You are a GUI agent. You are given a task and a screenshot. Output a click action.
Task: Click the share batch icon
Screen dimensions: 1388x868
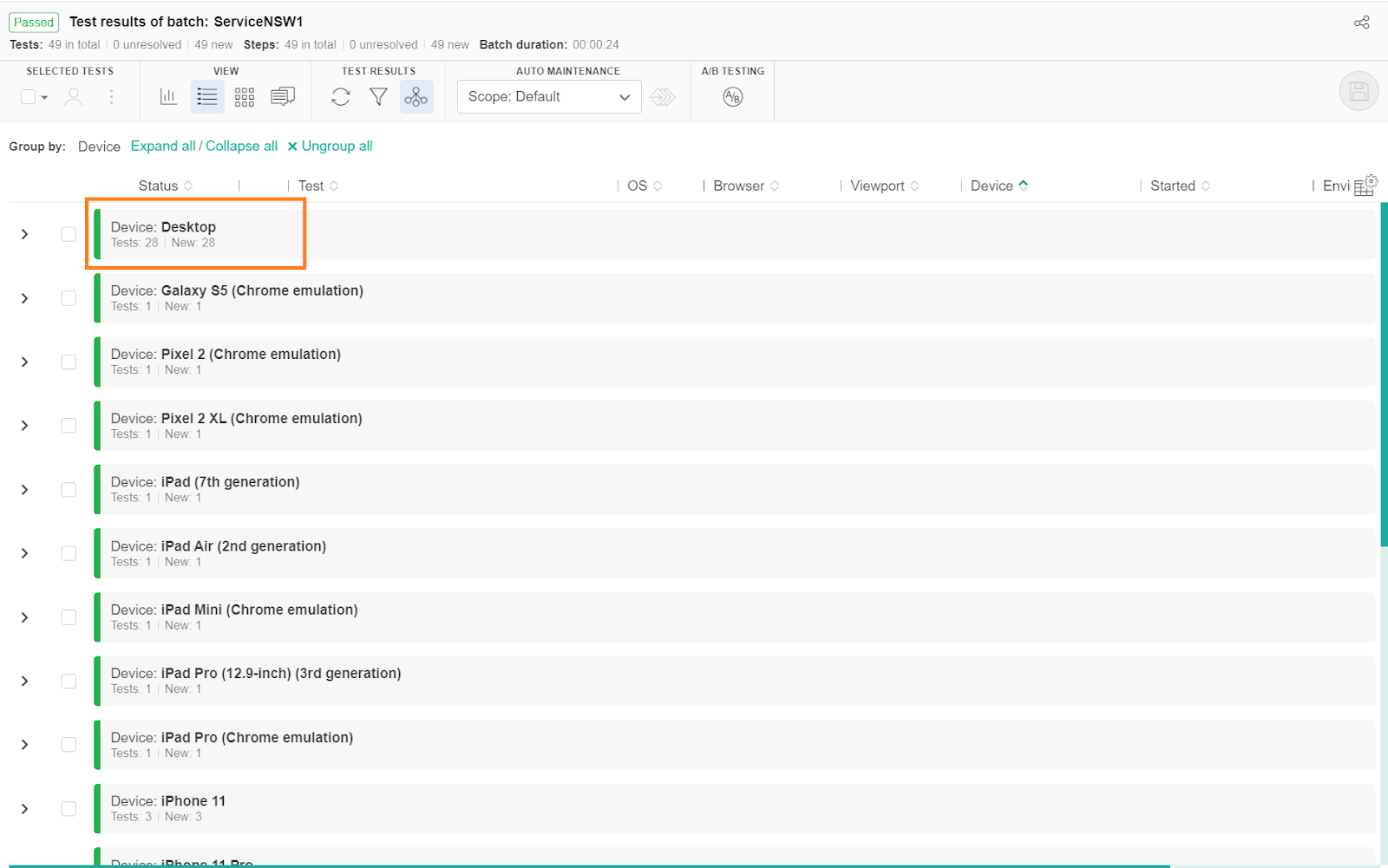1361,23
